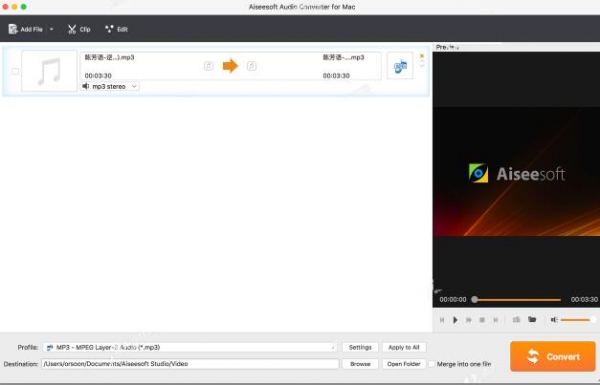Click the source duration 00:03:30 in the file row
The image size is (600, 385).
[x=98, y=76]
